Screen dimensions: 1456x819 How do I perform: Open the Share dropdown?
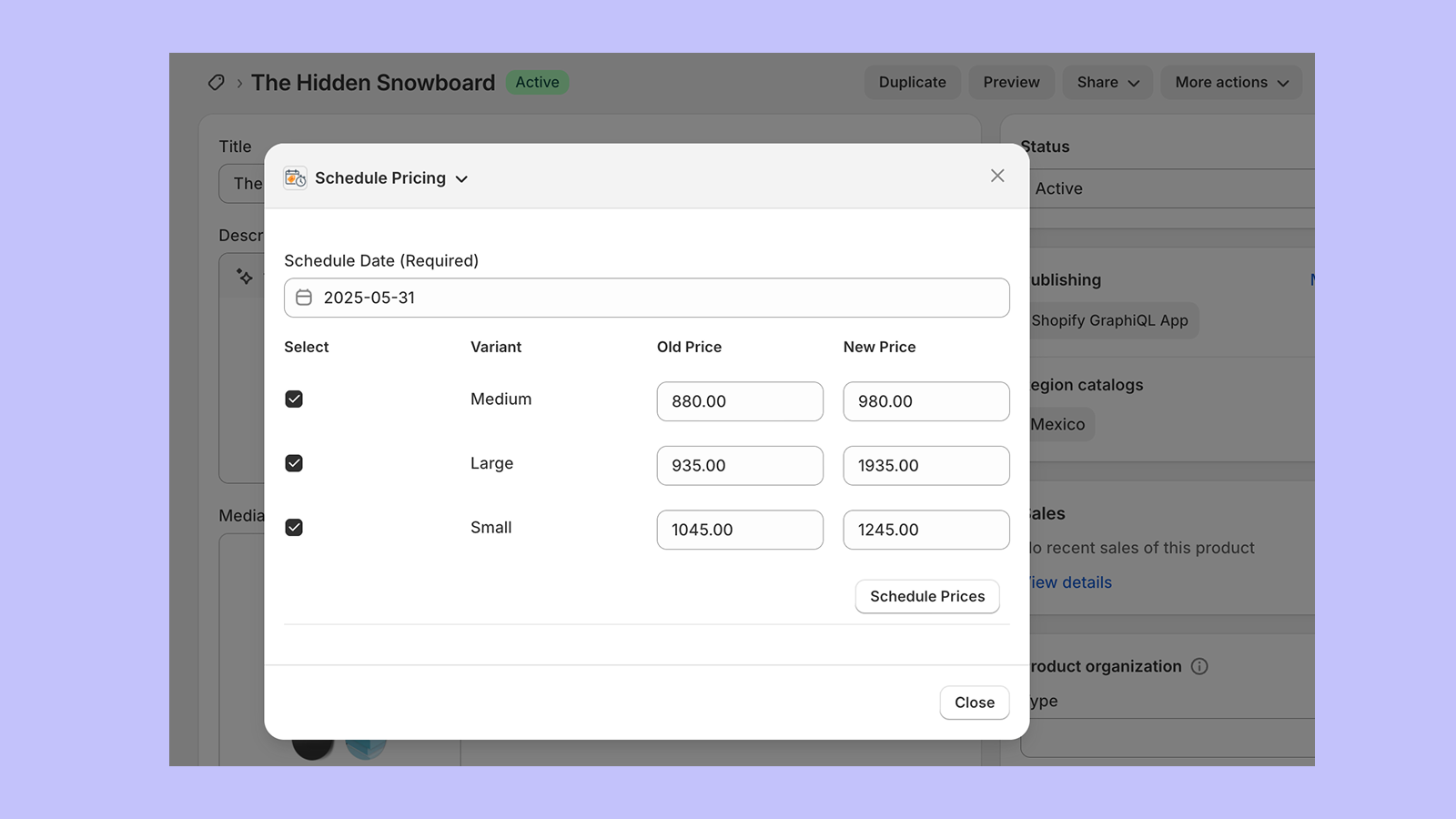[1107, 82]
